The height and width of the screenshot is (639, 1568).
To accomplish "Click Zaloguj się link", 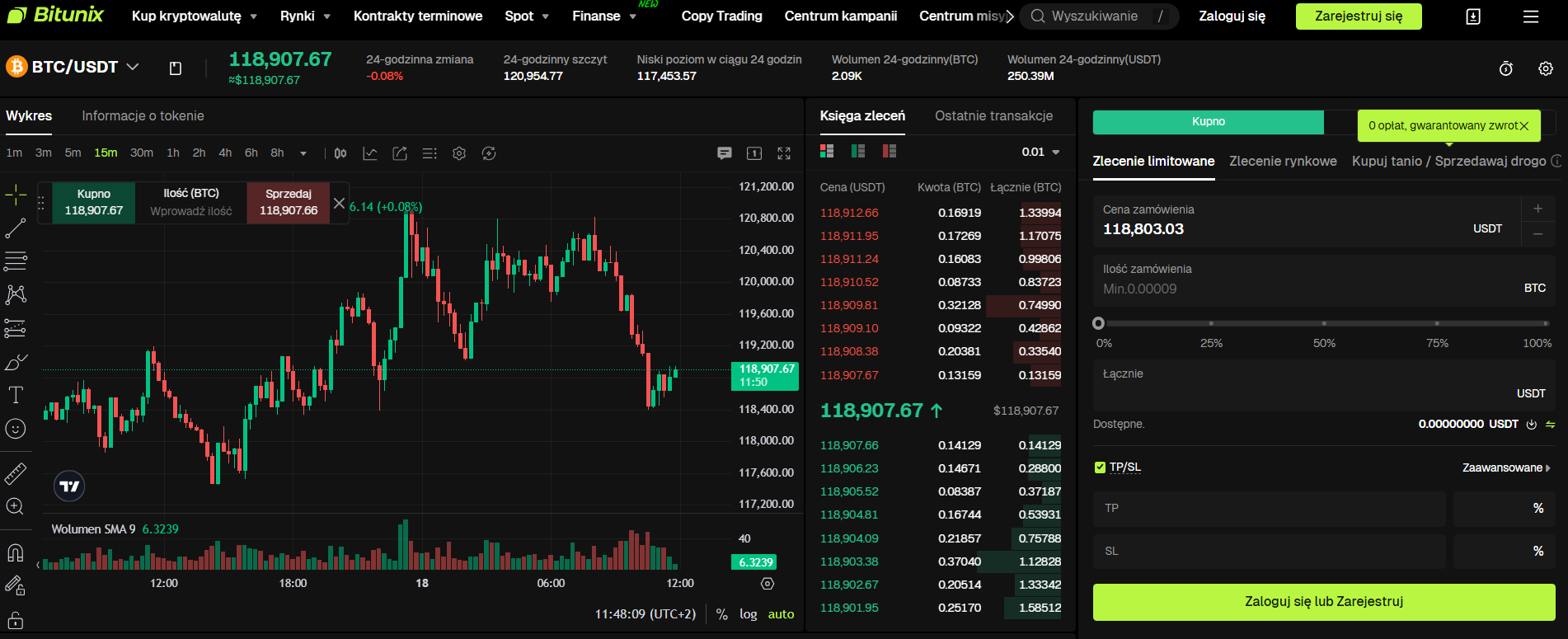I will [1232, 16].
